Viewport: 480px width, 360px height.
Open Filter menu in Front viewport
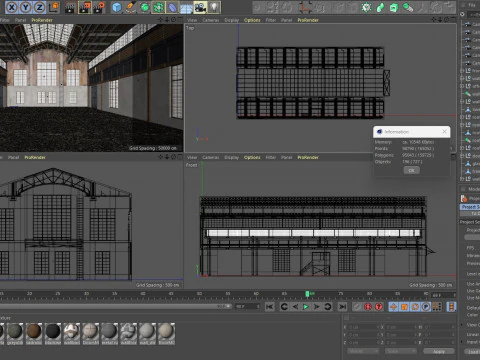coord(271,157)
